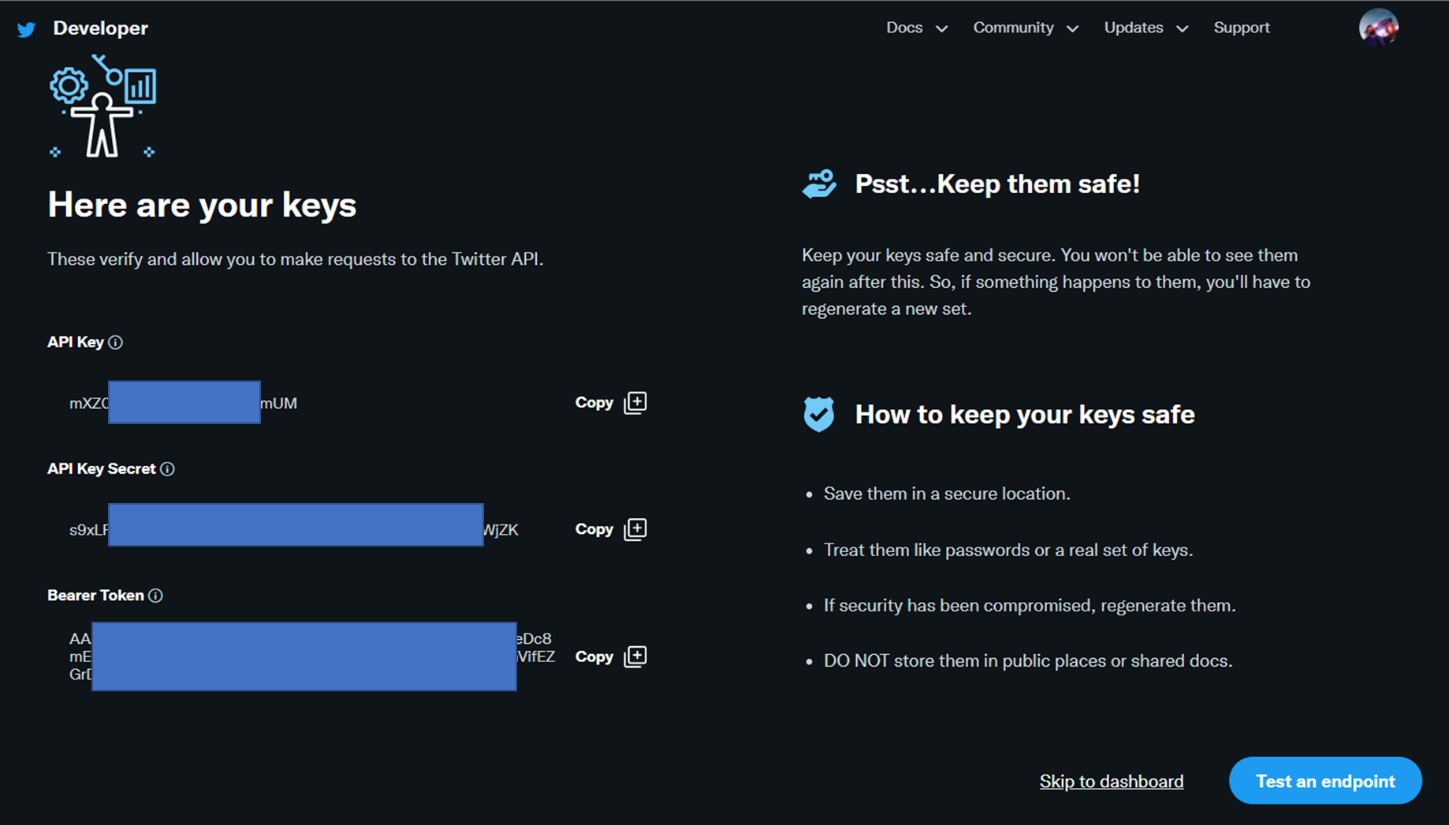Viewport: 1449px width, 825px height.
Task: Click copy icon for Bearer Token
Action: click(635, 656)
